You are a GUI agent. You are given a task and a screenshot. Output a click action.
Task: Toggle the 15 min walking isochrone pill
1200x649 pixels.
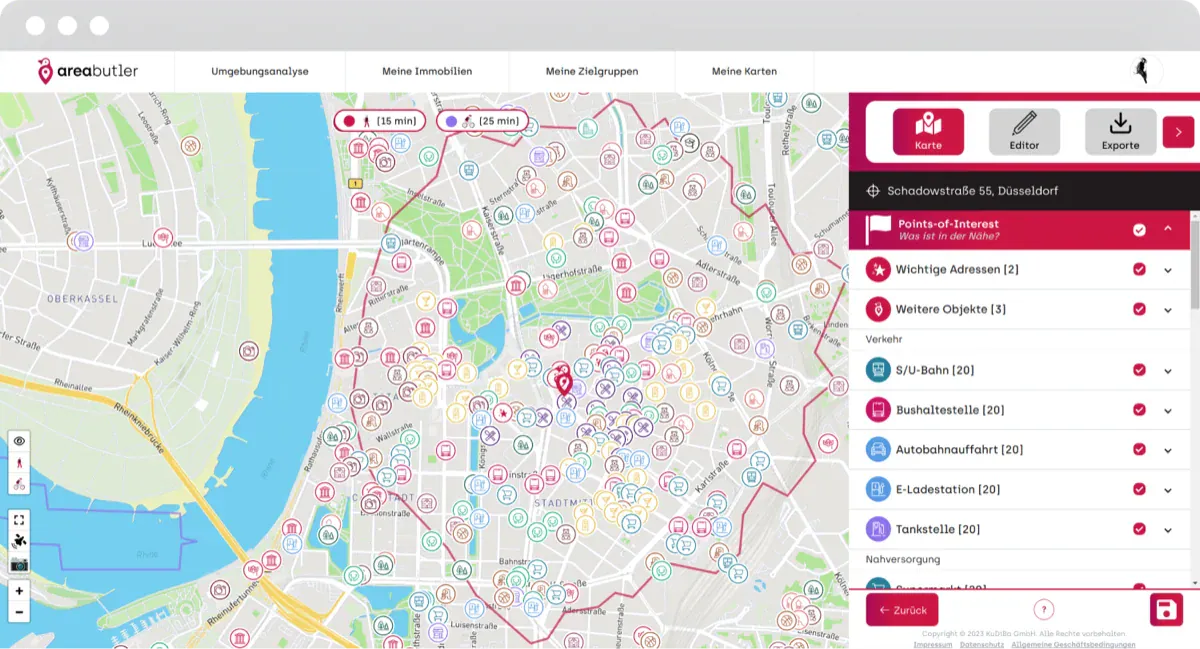click(380, 121)
